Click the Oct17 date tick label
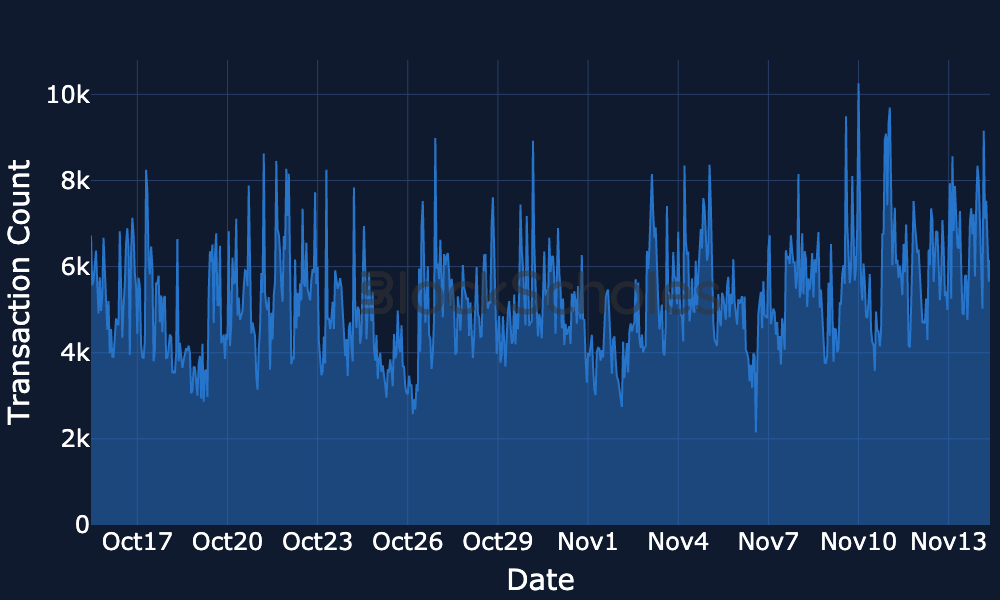1000x600 pixels. [137, 542]
